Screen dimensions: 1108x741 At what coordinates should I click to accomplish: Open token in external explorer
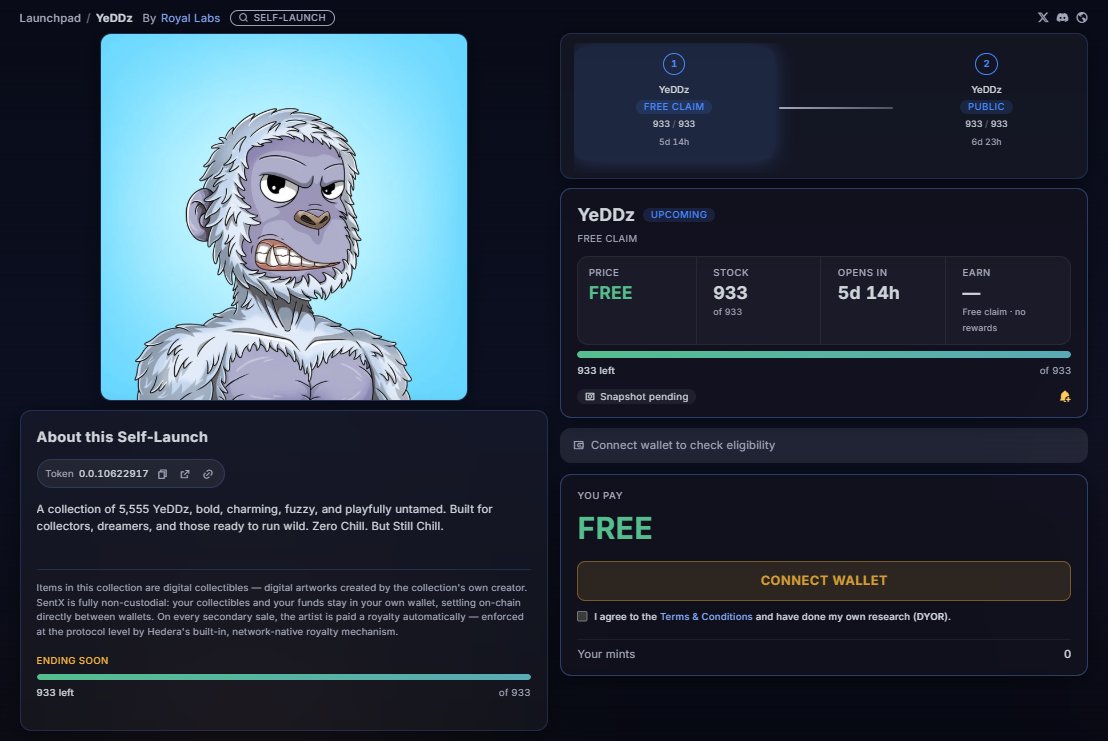[x=185, y=474]
